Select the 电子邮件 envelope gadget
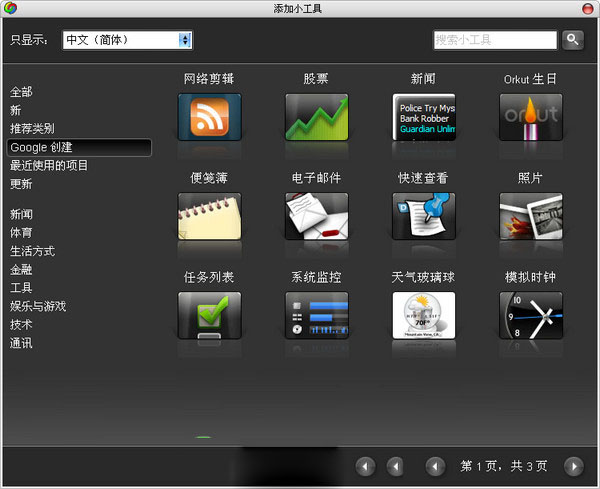600x489 pixels. 316,216
